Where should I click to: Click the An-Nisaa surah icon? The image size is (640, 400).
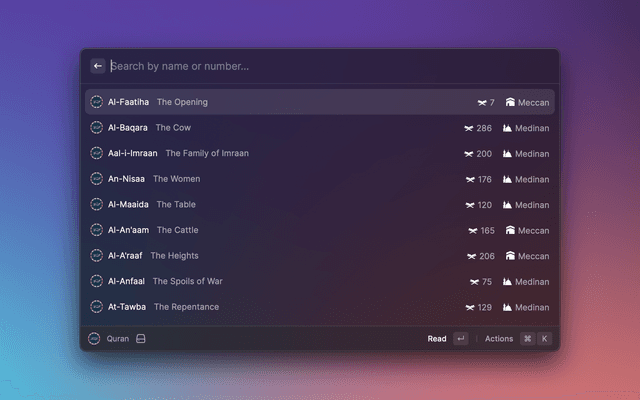[x=97, y=179]
